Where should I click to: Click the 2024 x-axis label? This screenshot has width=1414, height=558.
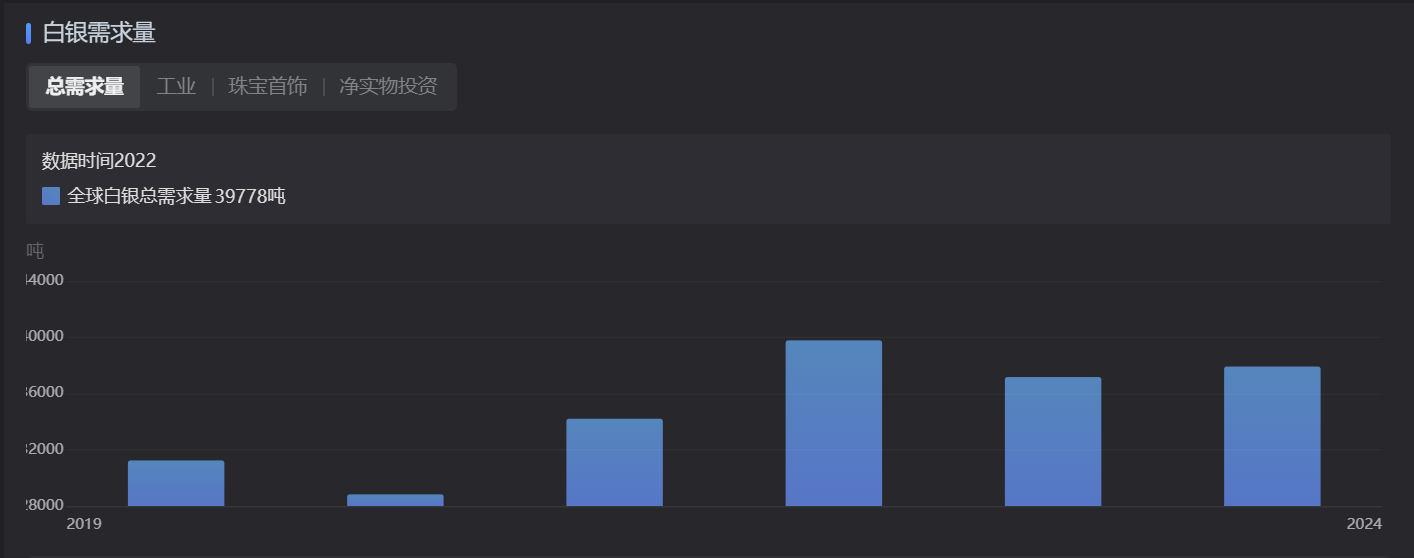tap(1364, 524)
